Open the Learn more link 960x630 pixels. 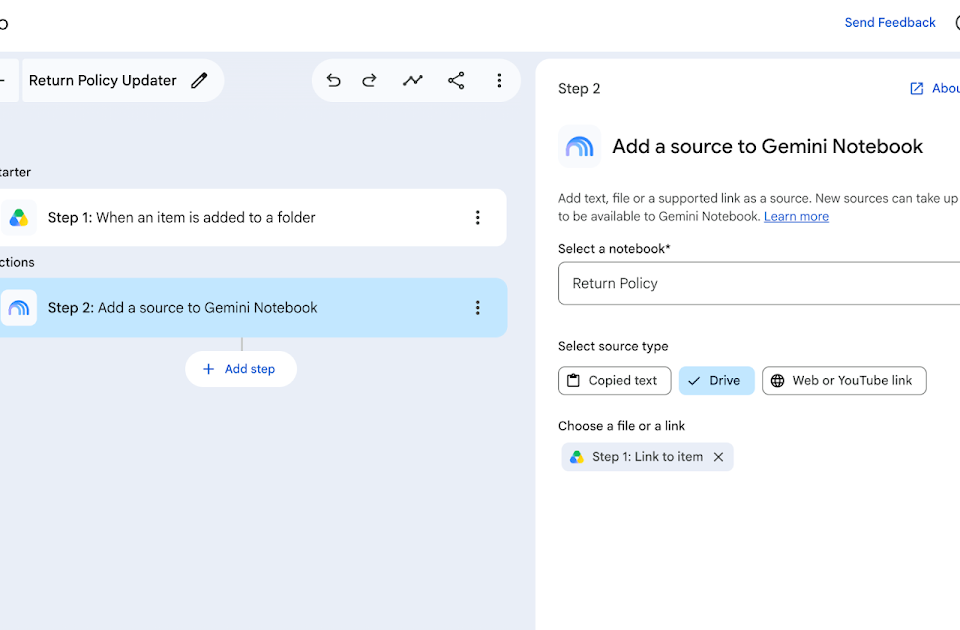click(x=796, y=216)
